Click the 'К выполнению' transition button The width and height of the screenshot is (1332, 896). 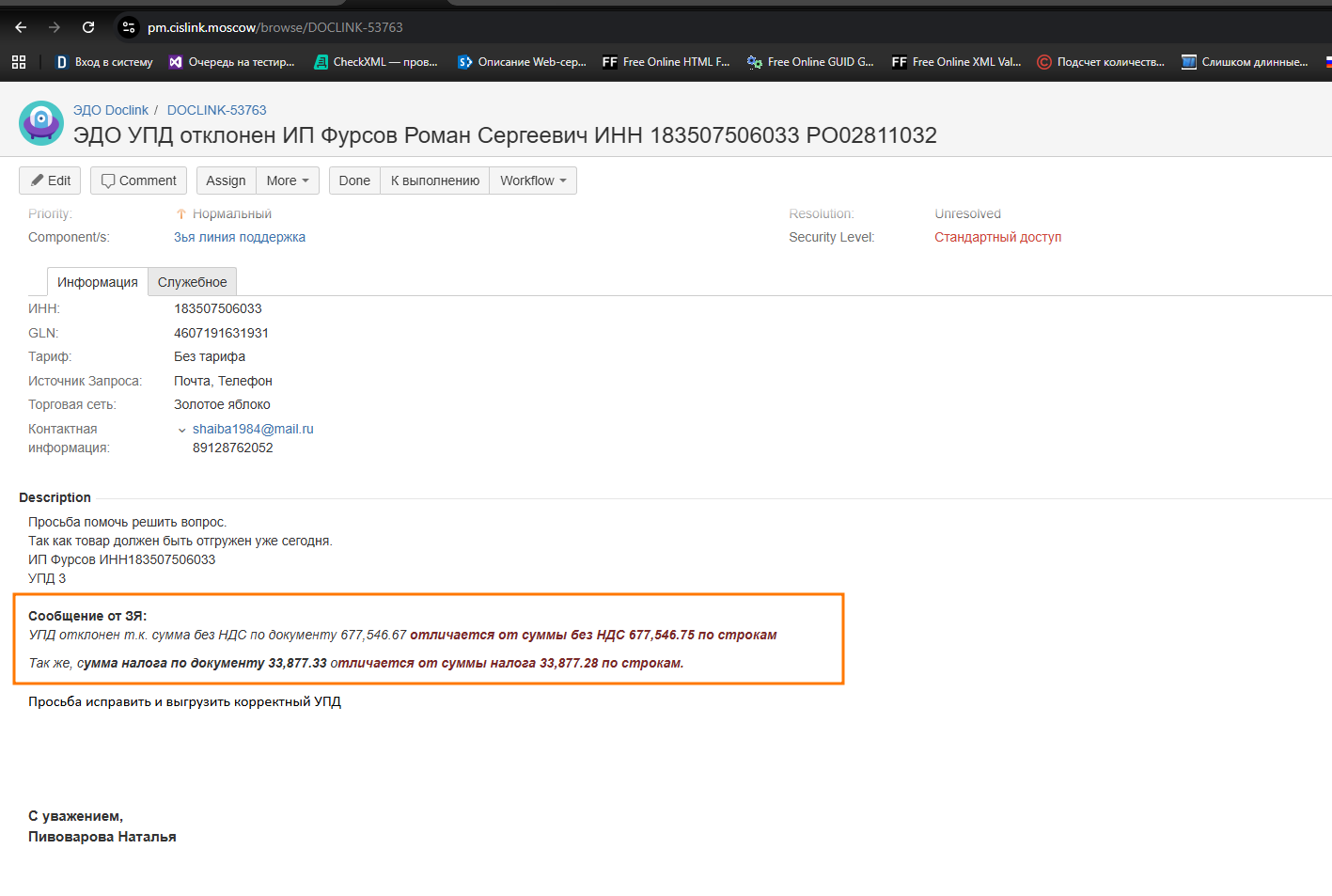[434, 181]
